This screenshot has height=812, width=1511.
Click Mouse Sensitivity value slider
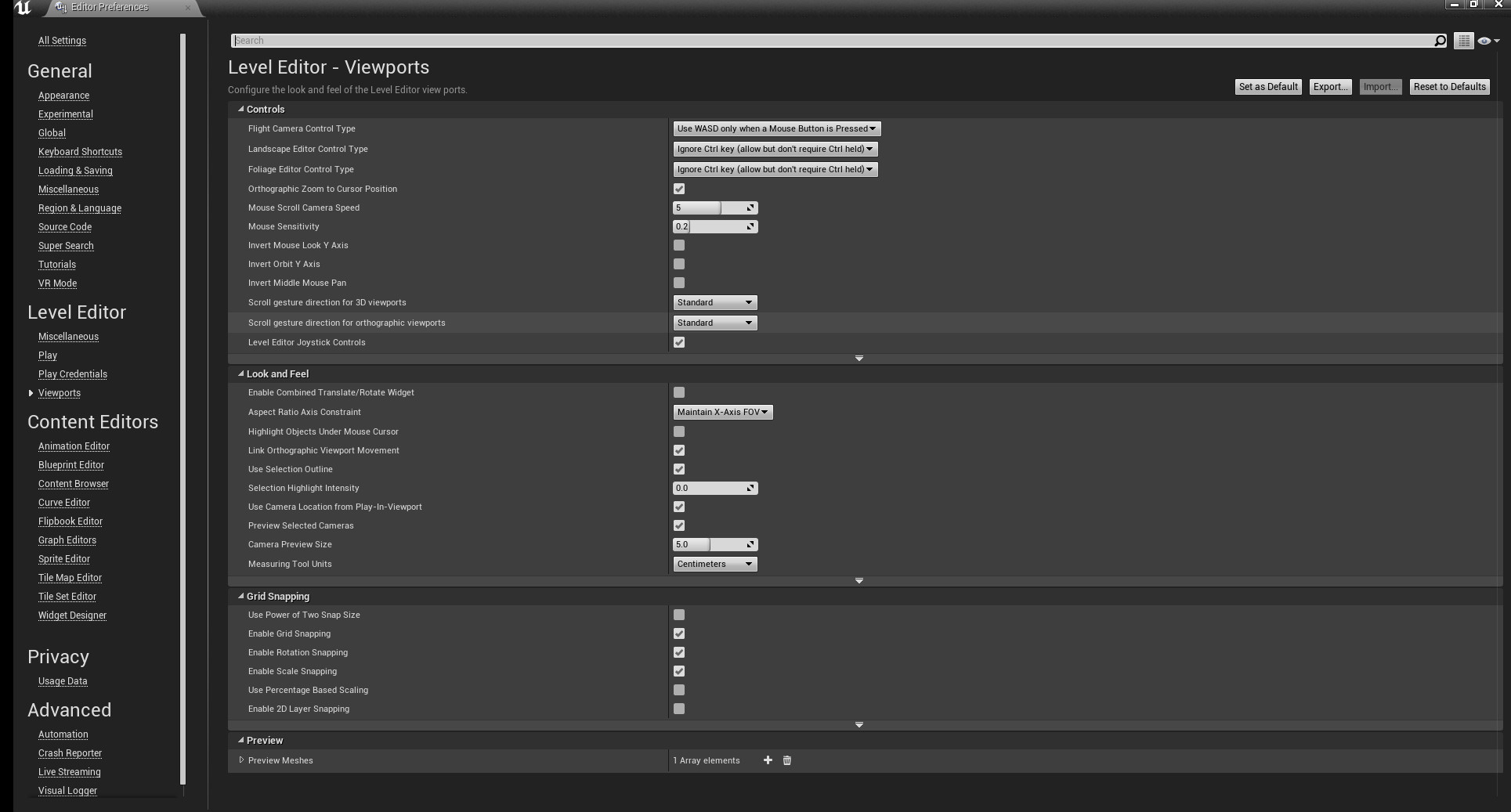(714, 226)
